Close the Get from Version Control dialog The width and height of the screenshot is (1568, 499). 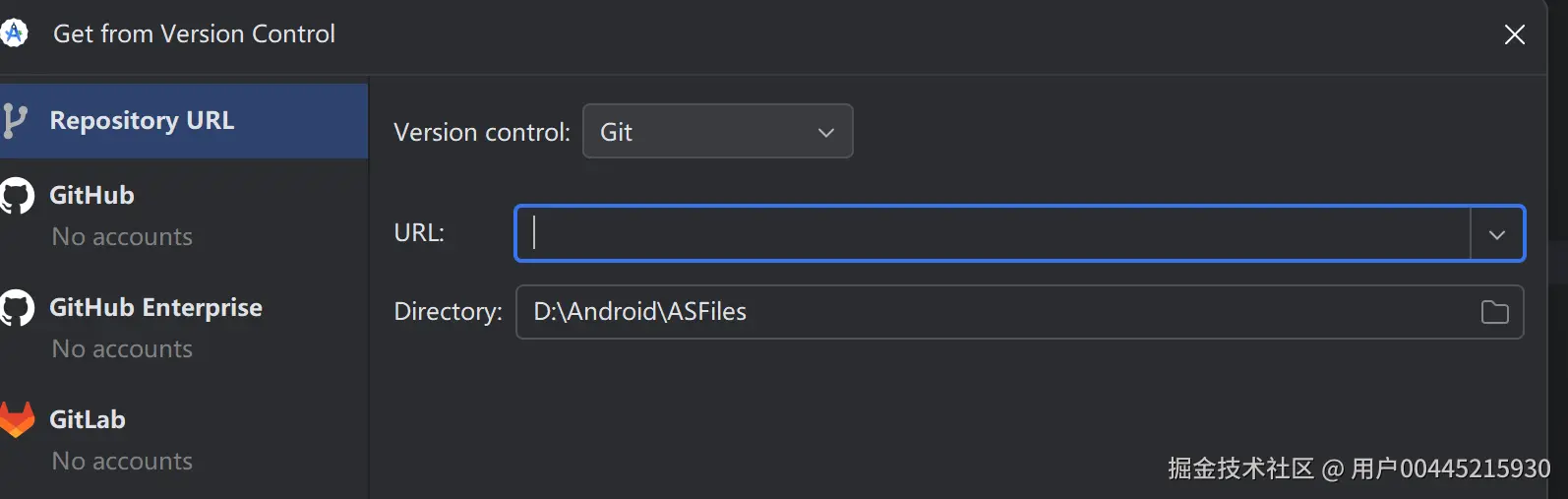tap(1514, 34)
